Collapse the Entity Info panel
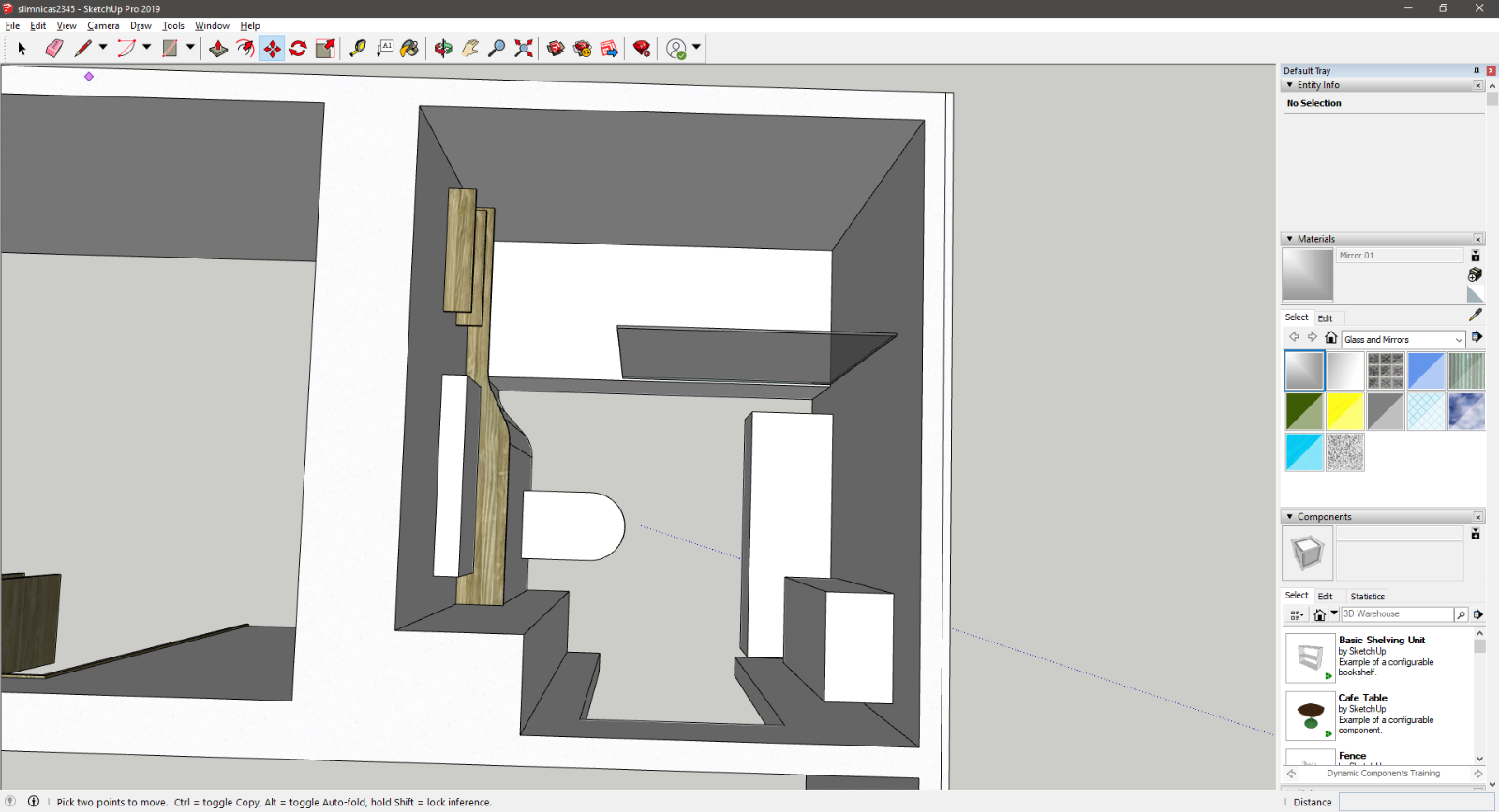 click(1290, 85)
